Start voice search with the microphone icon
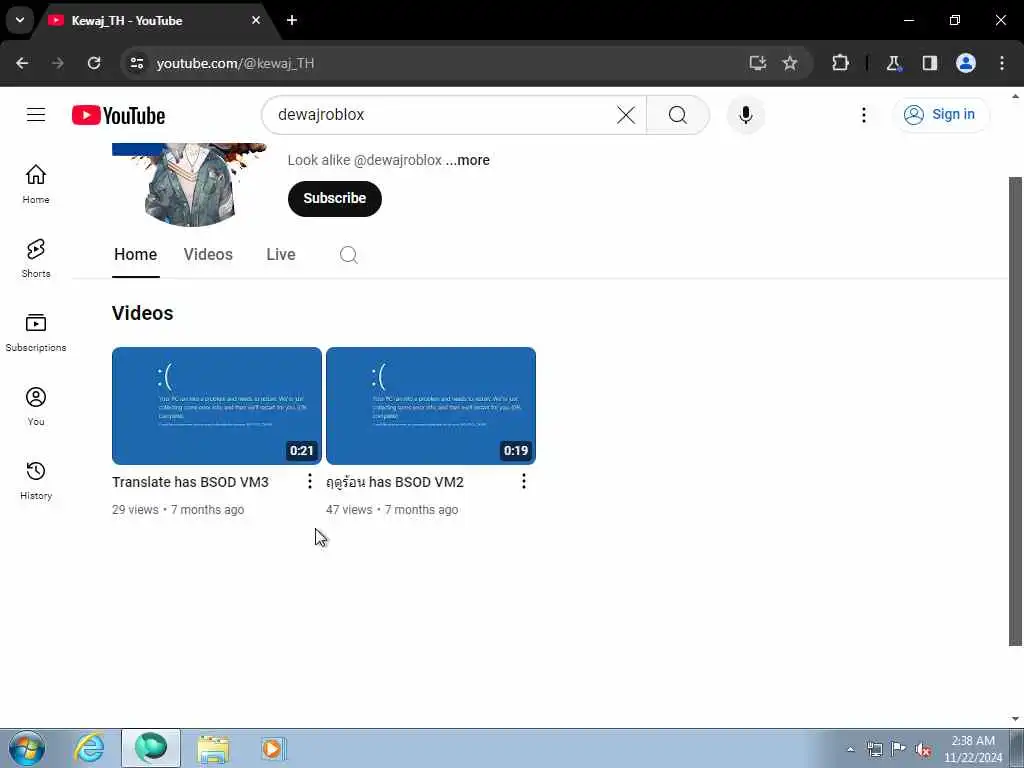1024x768 pixels. [745, 115]
